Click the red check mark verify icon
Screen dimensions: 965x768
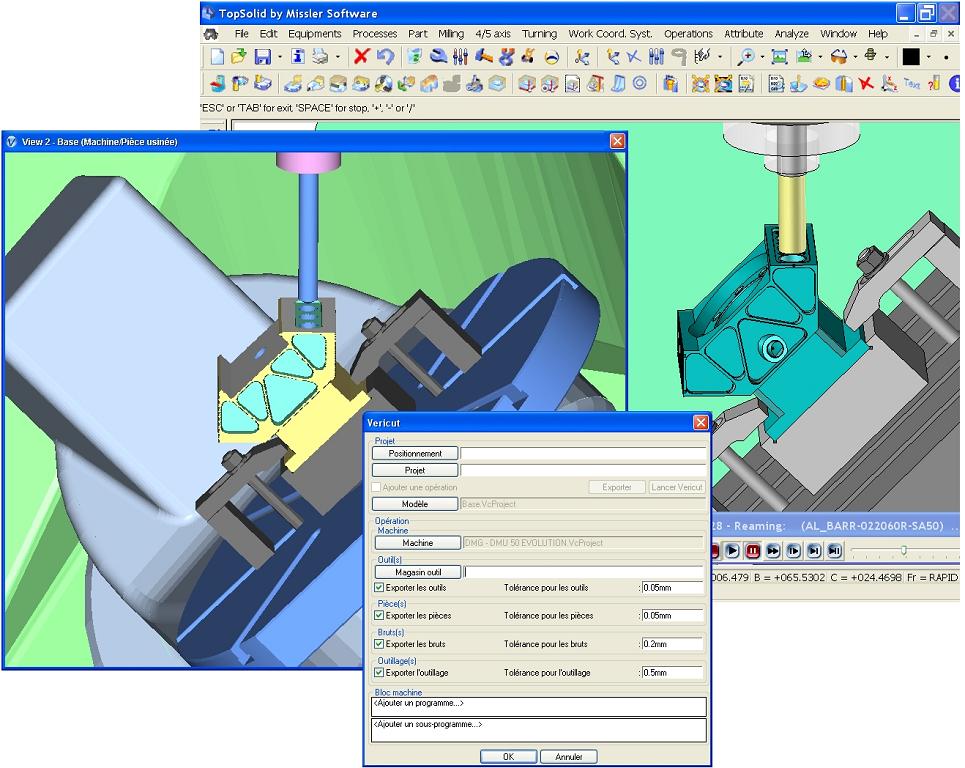coord(865,83)
